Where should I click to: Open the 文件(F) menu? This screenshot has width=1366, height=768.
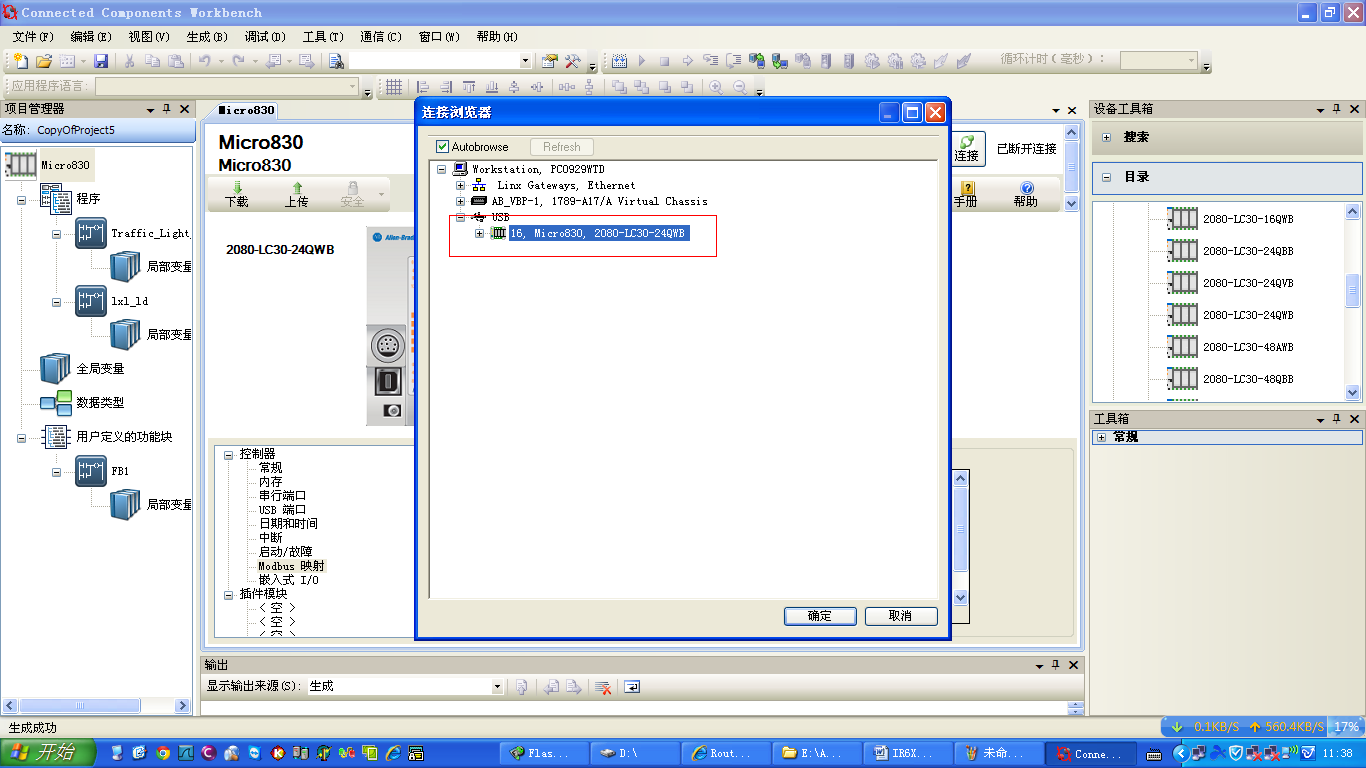coord(33,37)
